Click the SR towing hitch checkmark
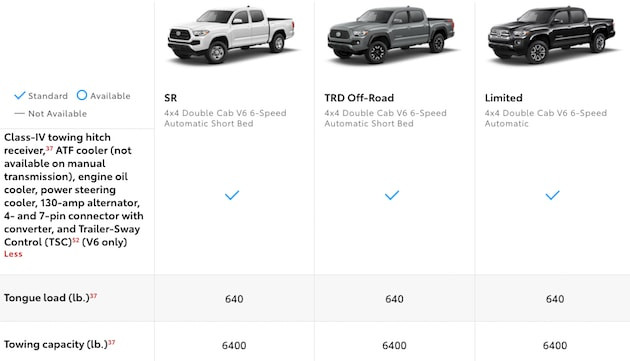 (232, 195)
